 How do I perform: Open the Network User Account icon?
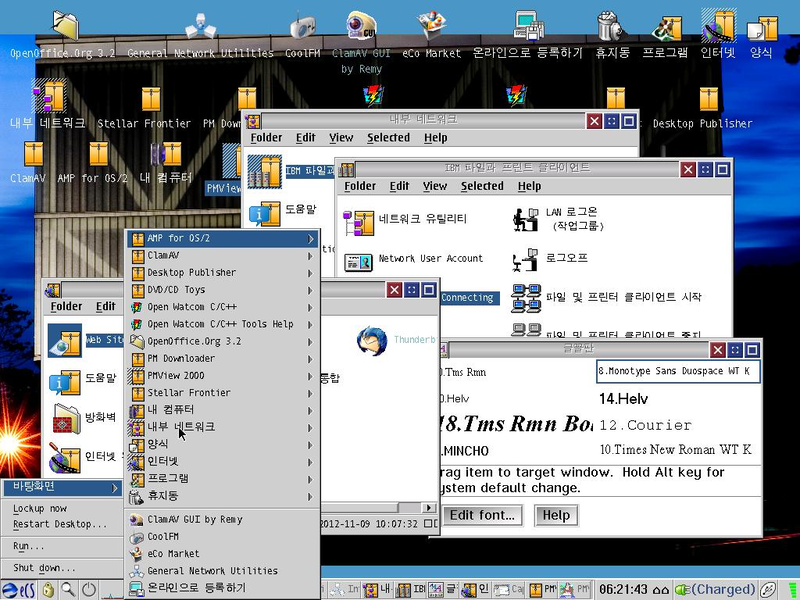pyautogui.click(x=358, y=260)
